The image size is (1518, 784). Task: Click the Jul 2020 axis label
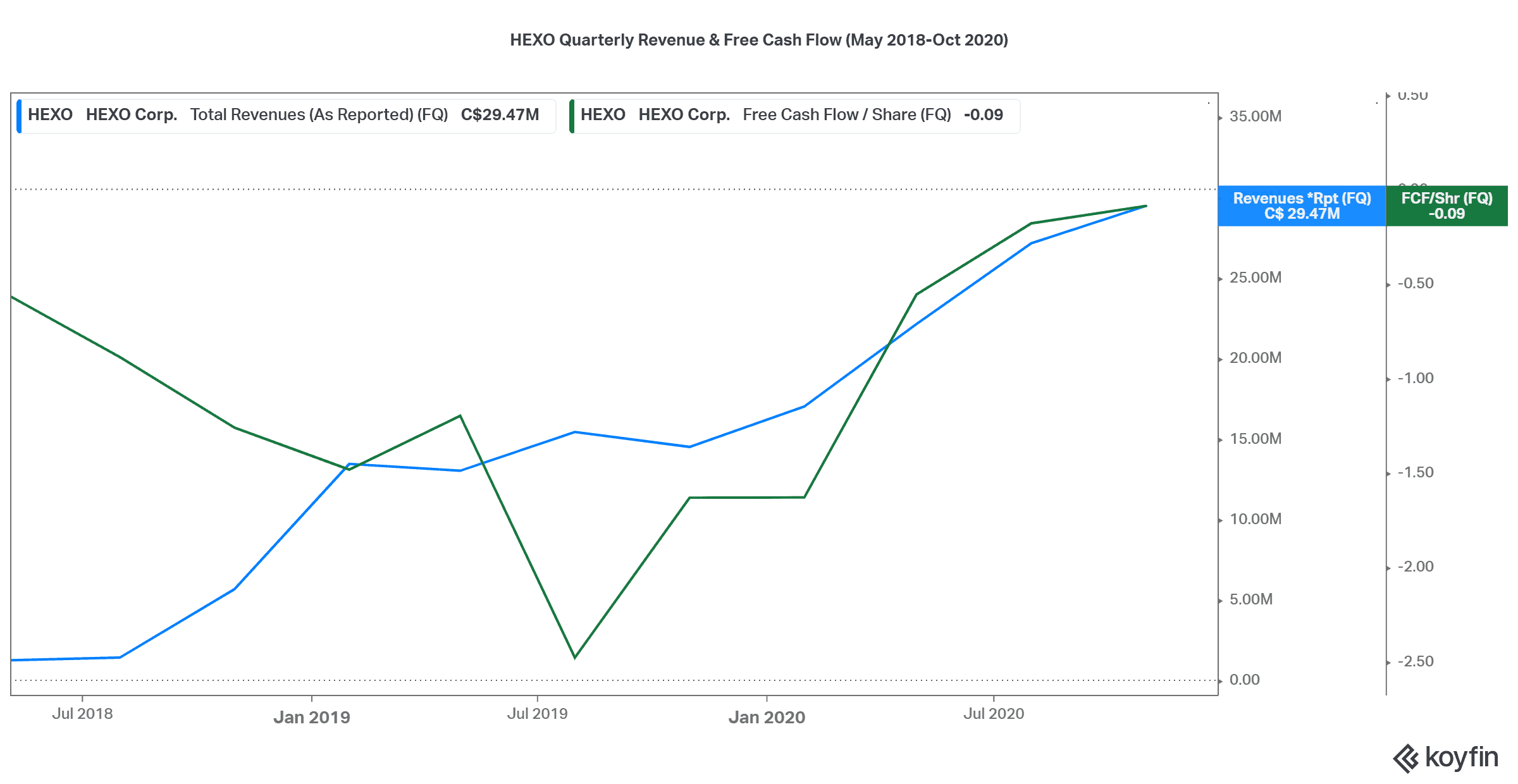click(994, 714)
